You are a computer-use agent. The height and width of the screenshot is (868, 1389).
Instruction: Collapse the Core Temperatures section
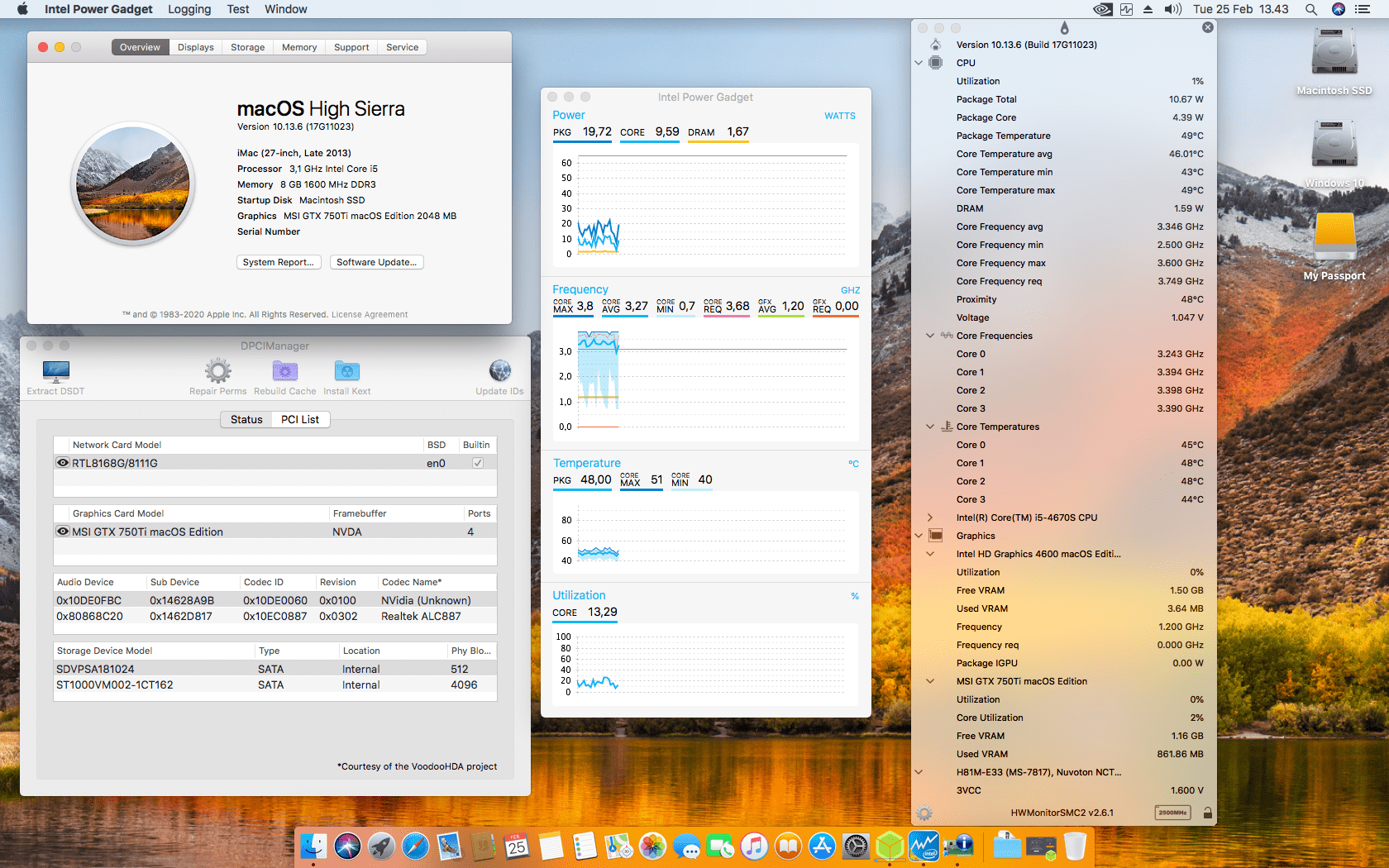point(930,427)
